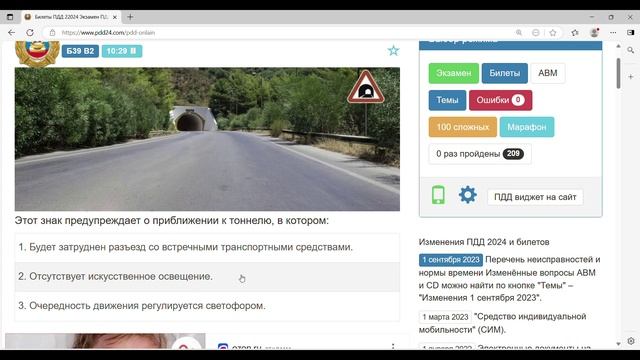Open the site info lock icon
The width and height of the screenshot is (640, 360).
click(52, 33)
